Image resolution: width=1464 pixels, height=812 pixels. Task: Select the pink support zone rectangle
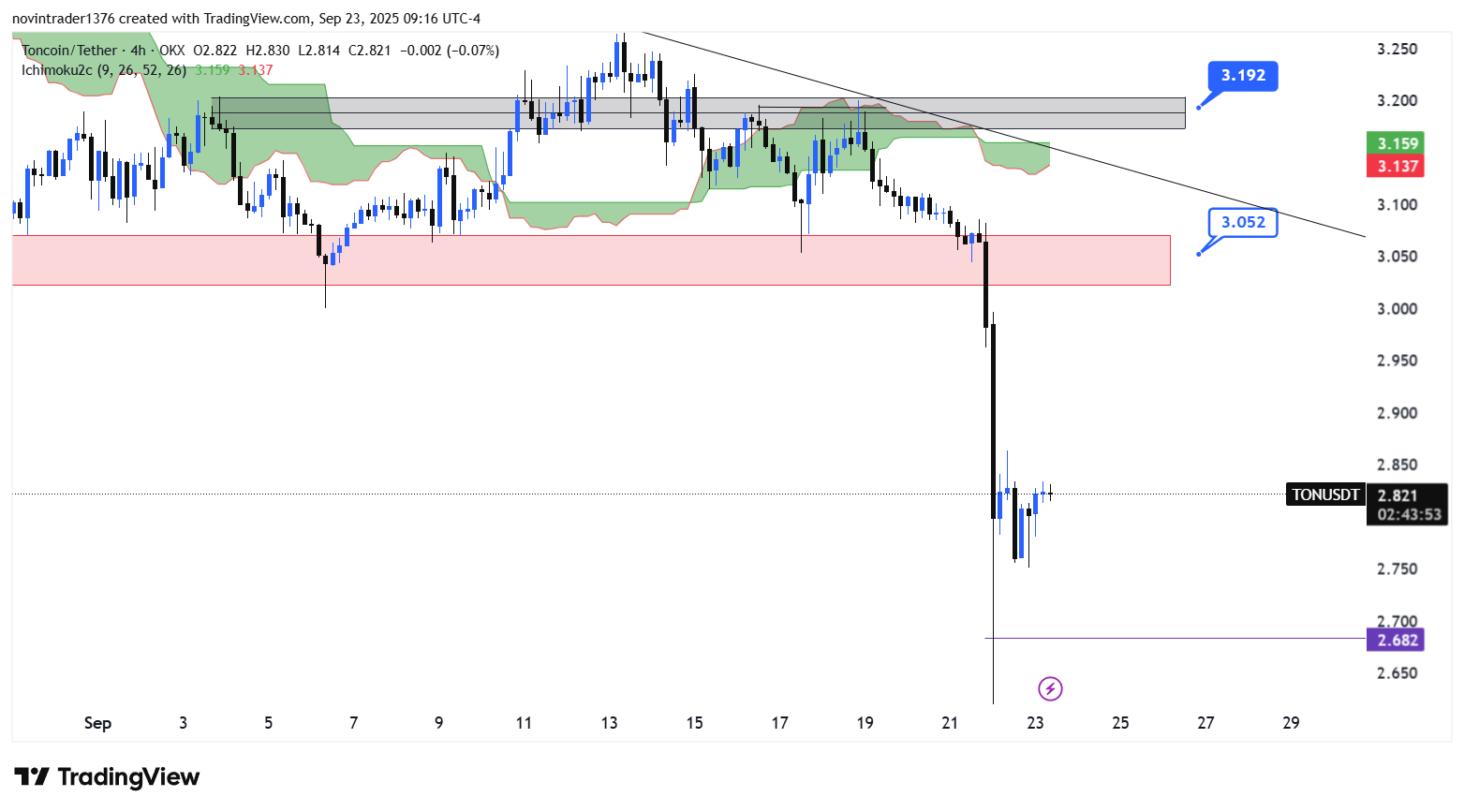click(x=590, y=260)
